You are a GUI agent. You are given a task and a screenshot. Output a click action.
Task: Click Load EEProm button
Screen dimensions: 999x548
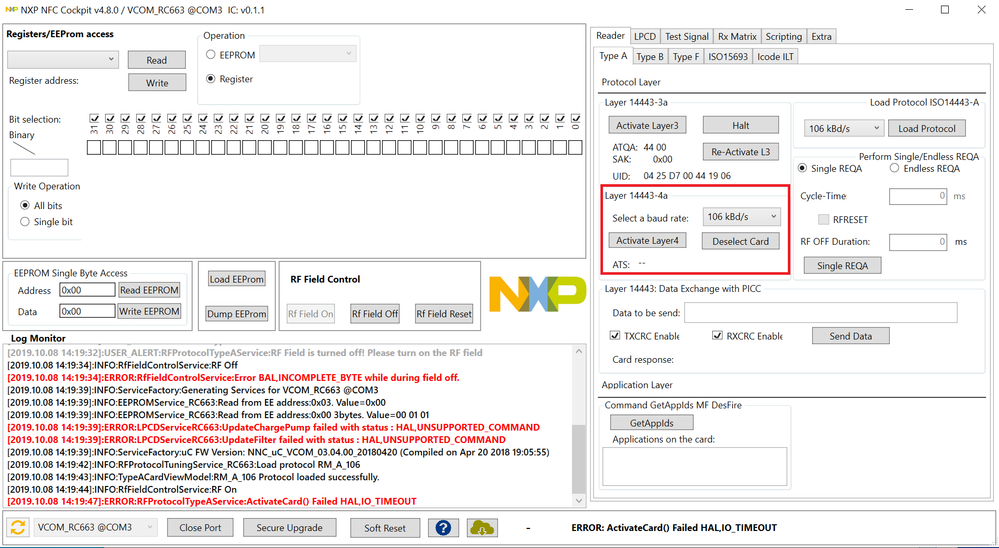point(236,279)
